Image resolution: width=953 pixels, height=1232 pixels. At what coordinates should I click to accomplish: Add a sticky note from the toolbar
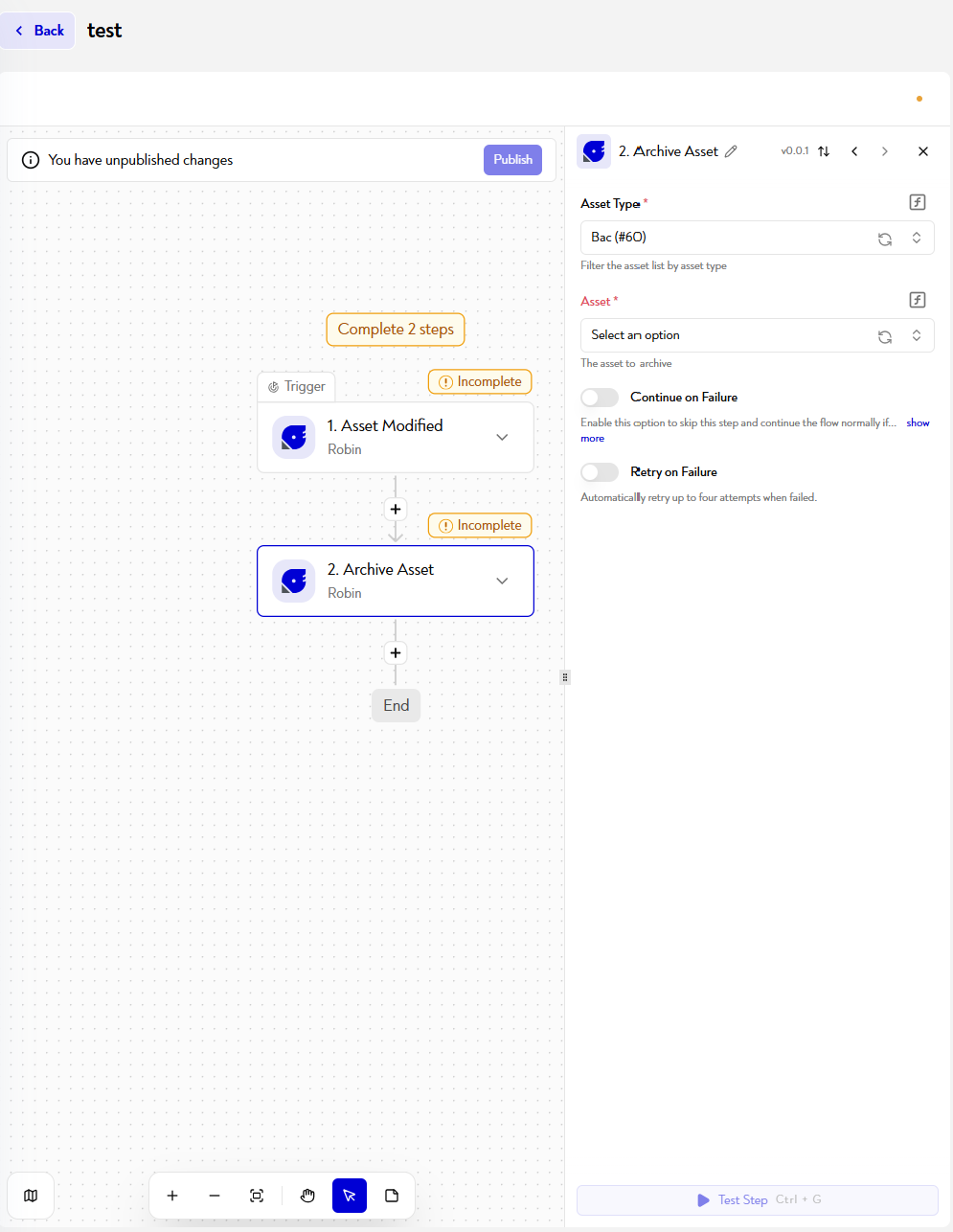(x=392, y=1196)
